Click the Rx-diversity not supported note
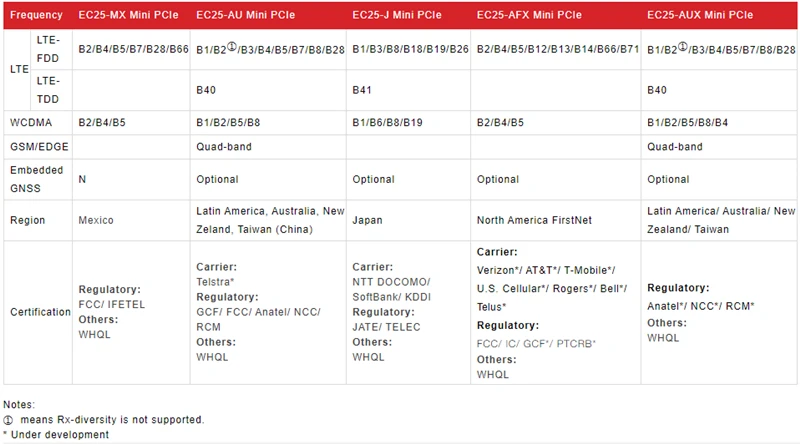 click(110, 419)
